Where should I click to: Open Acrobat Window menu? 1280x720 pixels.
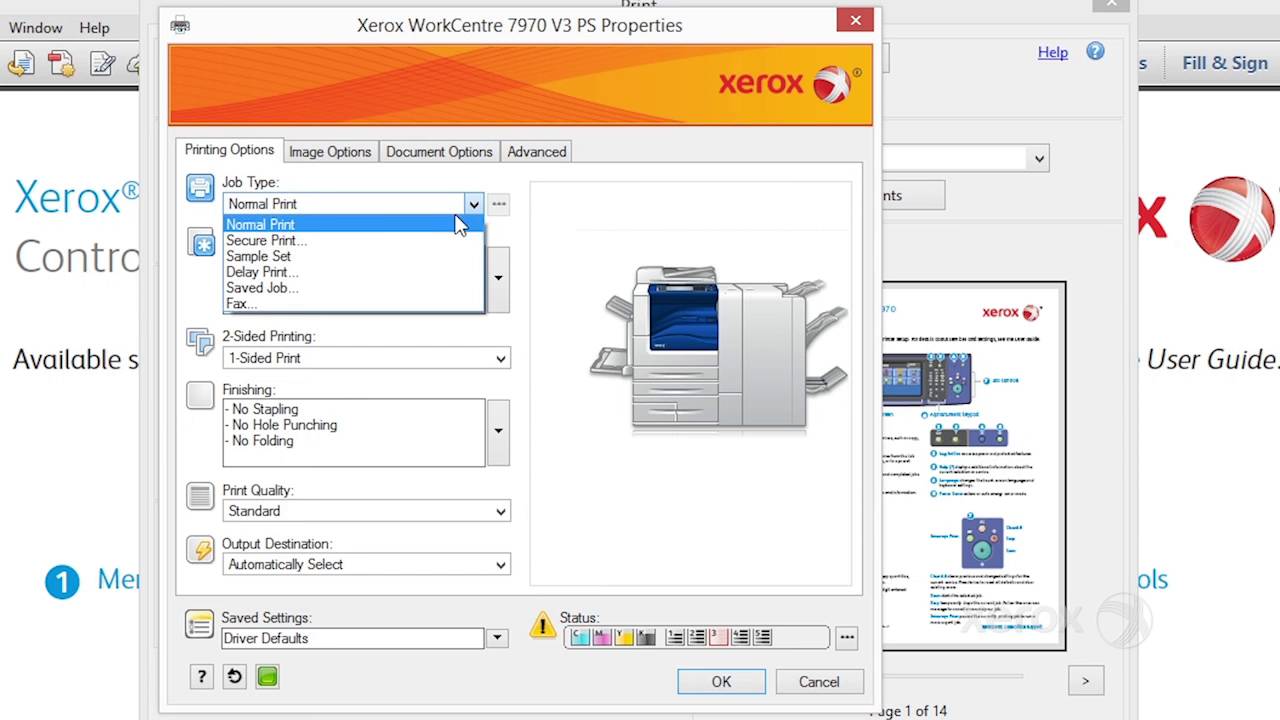(36, 28)
